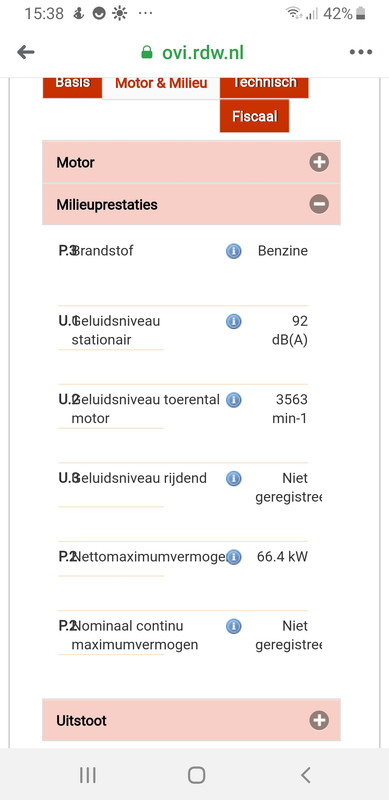This screenshot has height=800, width=389.
Task: Open info icon for Geluidsniveau rijdend
Action: 233,479
